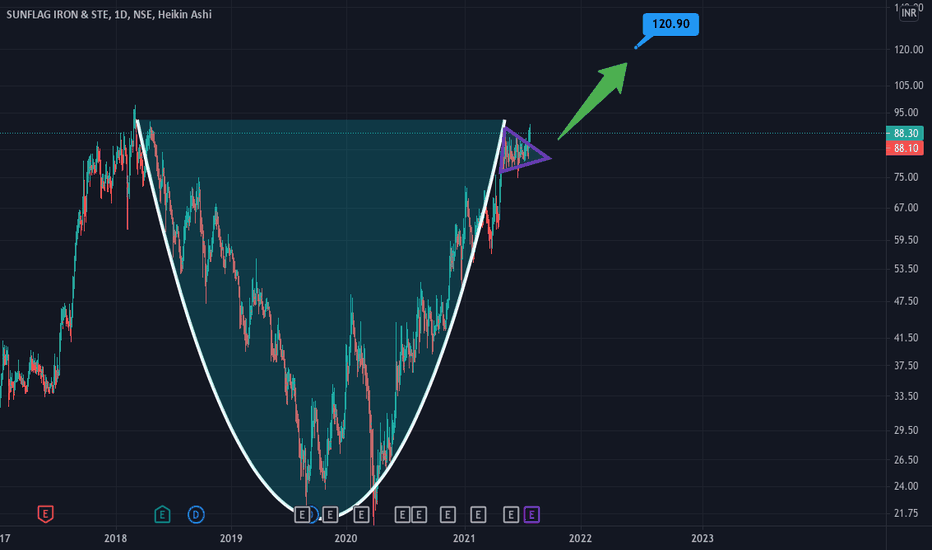
Task: Click the 2018 time axis label
Action: (x=115, y=539)
